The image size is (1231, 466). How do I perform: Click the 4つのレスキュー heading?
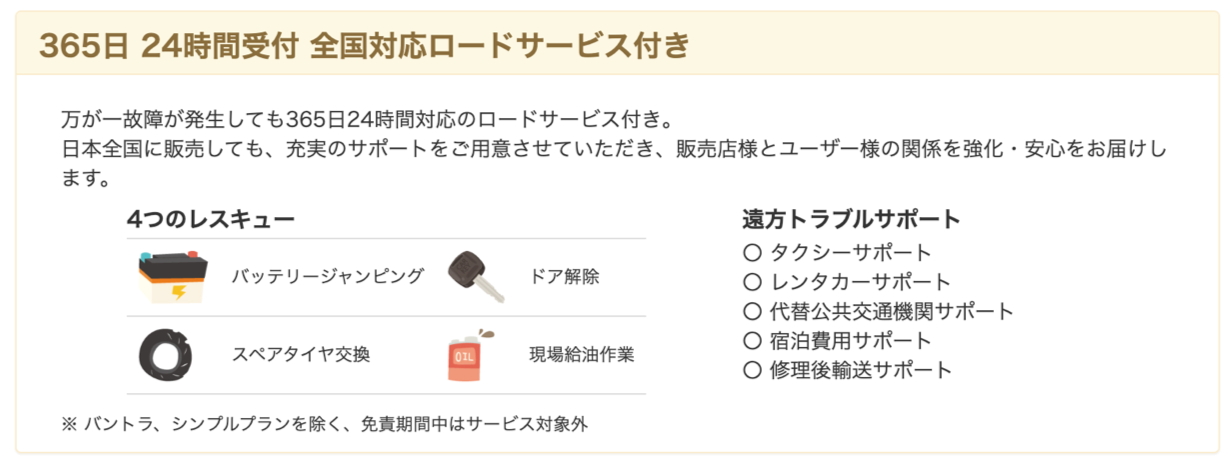click(211, 219)
